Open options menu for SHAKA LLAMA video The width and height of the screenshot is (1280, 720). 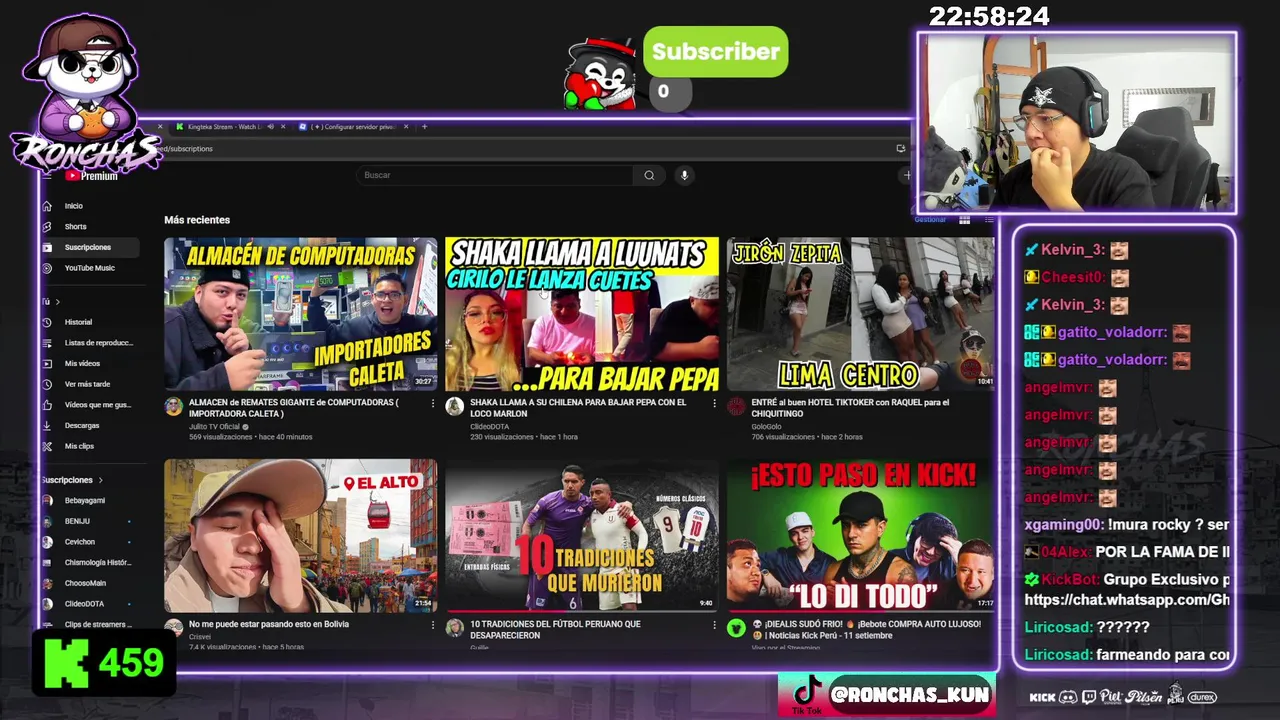[x=714, y=403]
